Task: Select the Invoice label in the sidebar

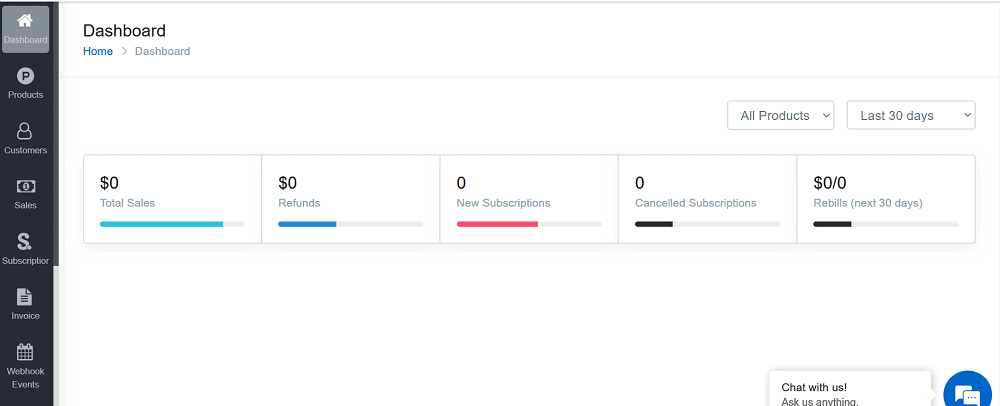Action: pyautogui.click(x=26, y=315)
